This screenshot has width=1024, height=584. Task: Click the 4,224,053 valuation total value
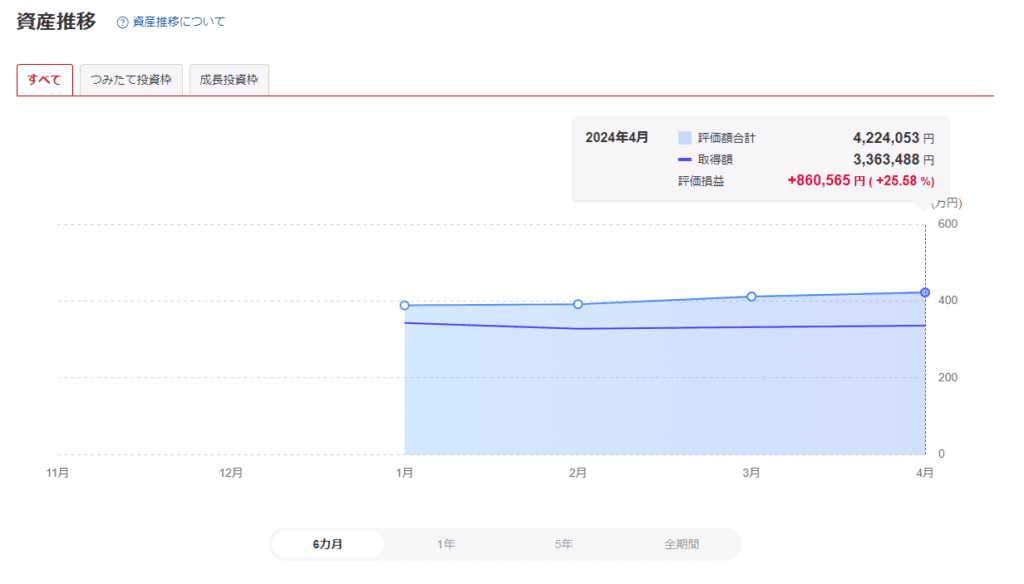click(886, 138)
